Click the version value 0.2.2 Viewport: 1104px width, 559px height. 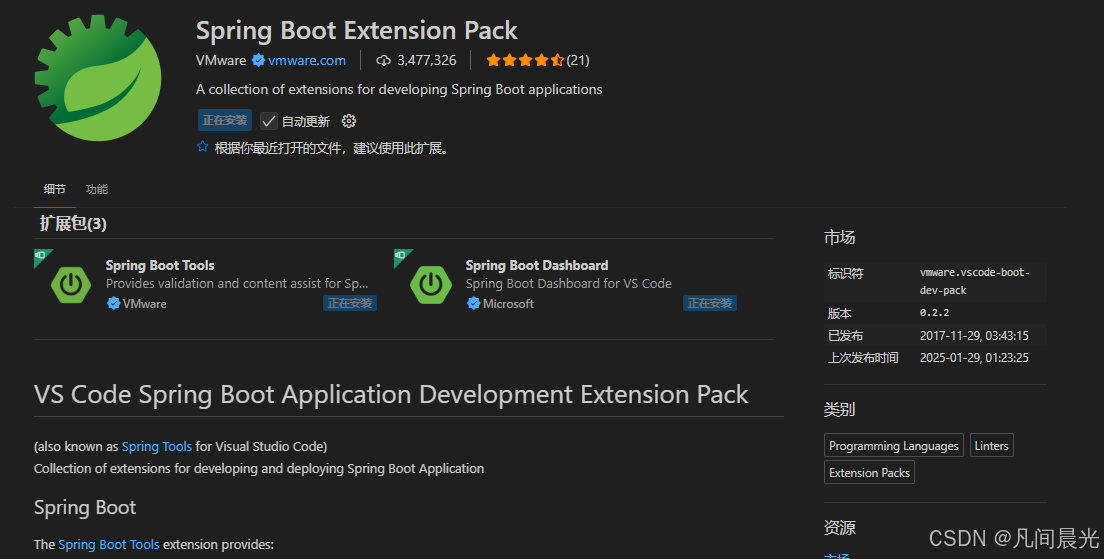pyautogui.click(x=934, y=313)
